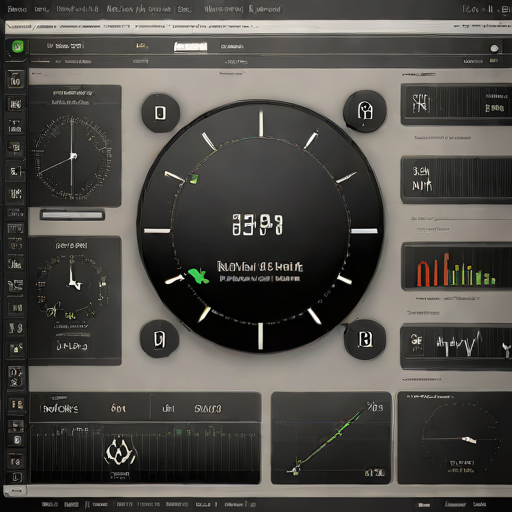Click the white horizontal slider bar below the analog clock
512x512 pixels.
72,215
